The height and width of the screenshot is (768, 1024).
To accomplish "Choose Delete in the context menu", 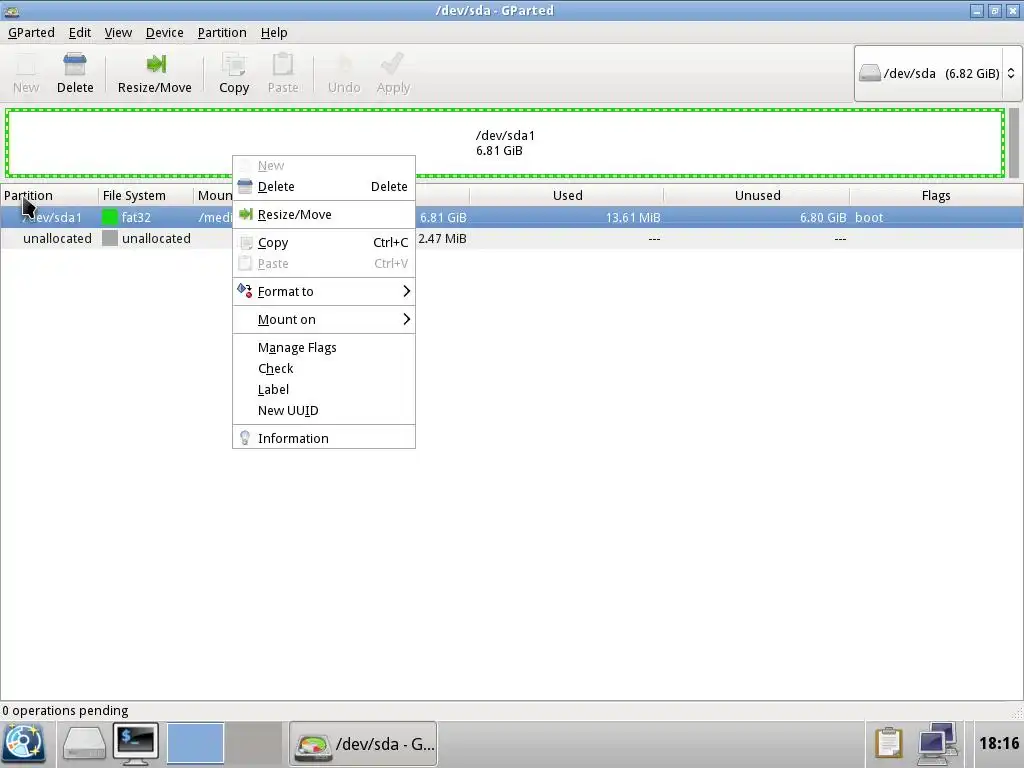I will click(x=324, y=187).
